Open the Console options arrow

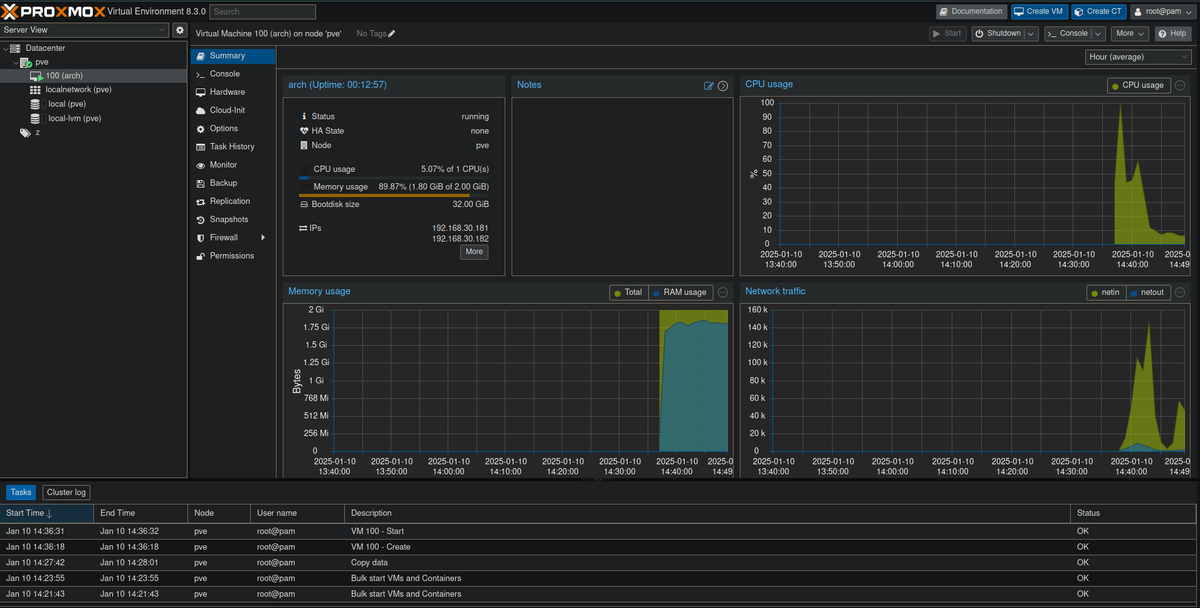1098,34
